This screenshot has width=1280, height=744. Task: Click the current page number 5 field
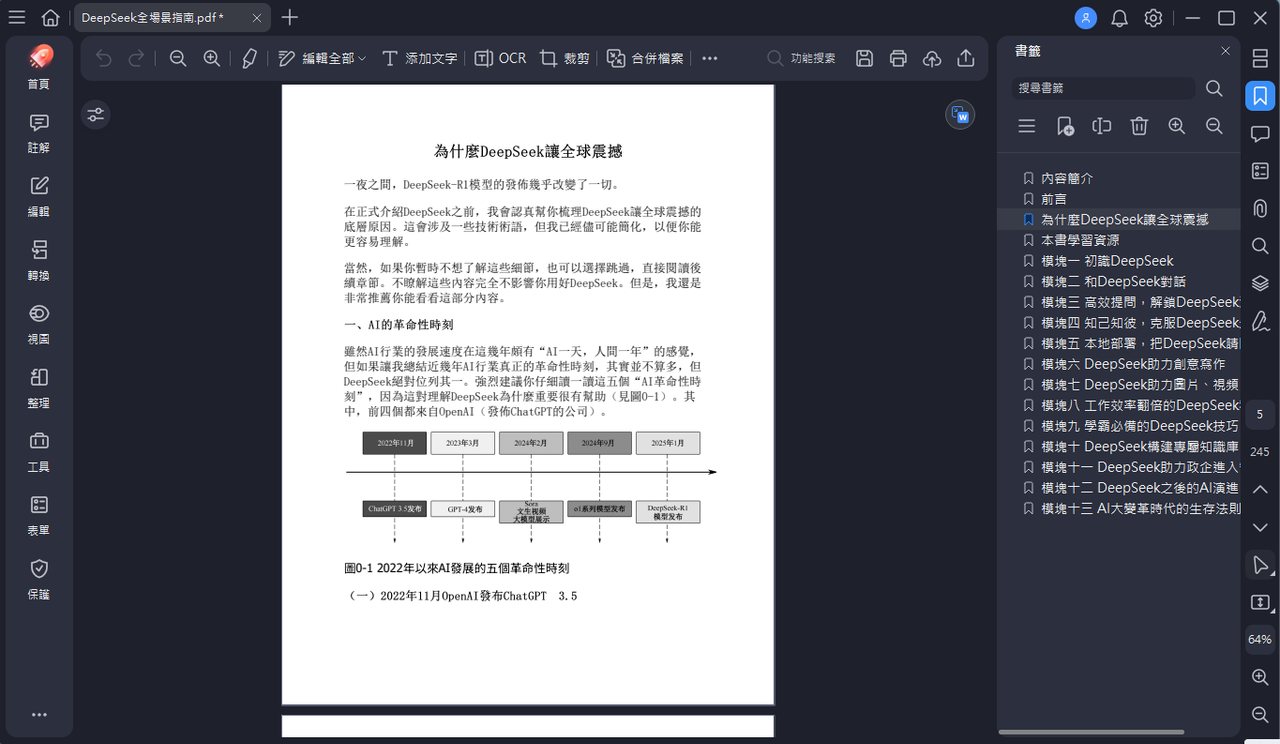pyautogui.click(x=1260, y=414)
